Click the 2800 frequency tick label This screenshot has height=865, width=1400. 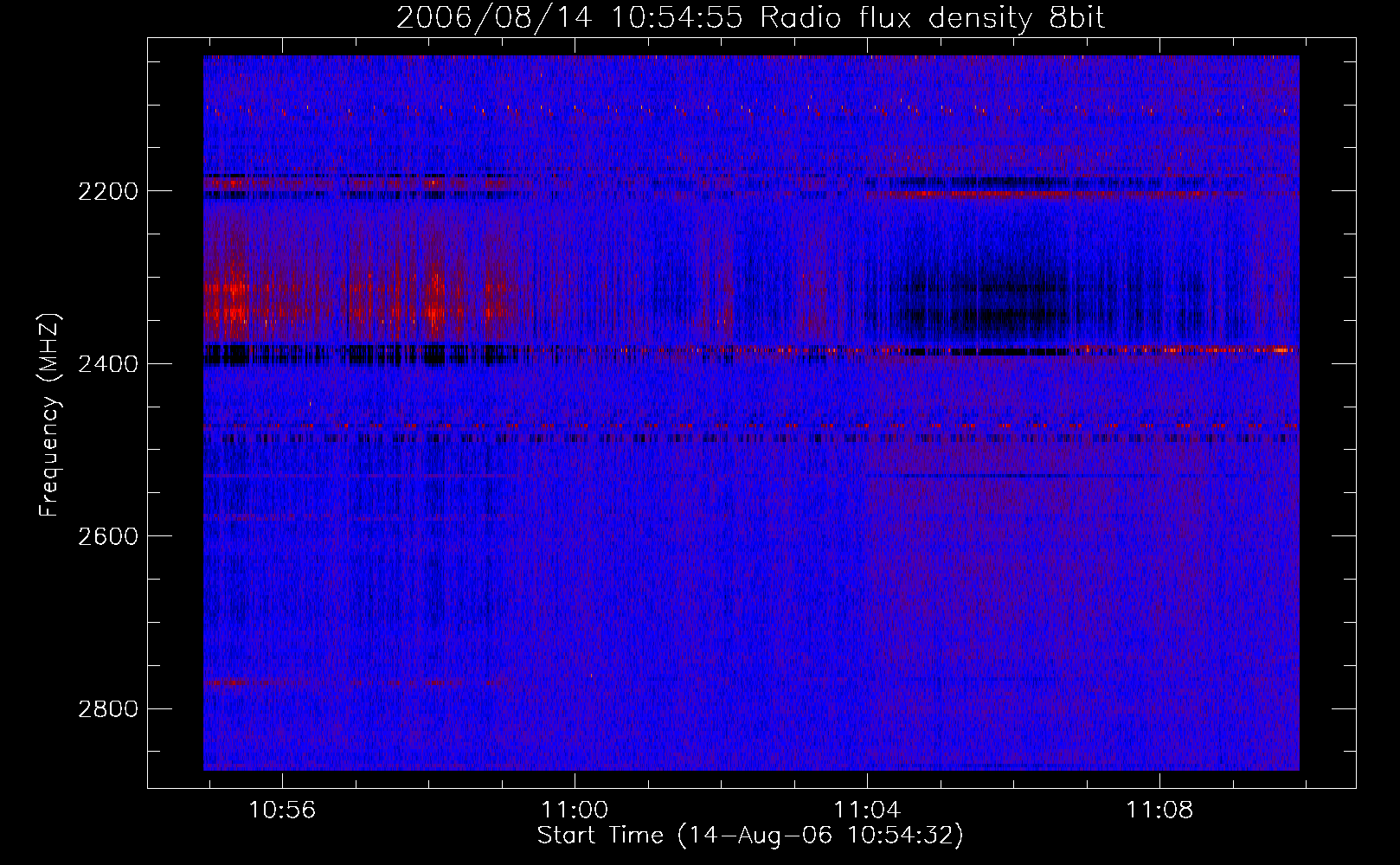[x=108, y=709]
